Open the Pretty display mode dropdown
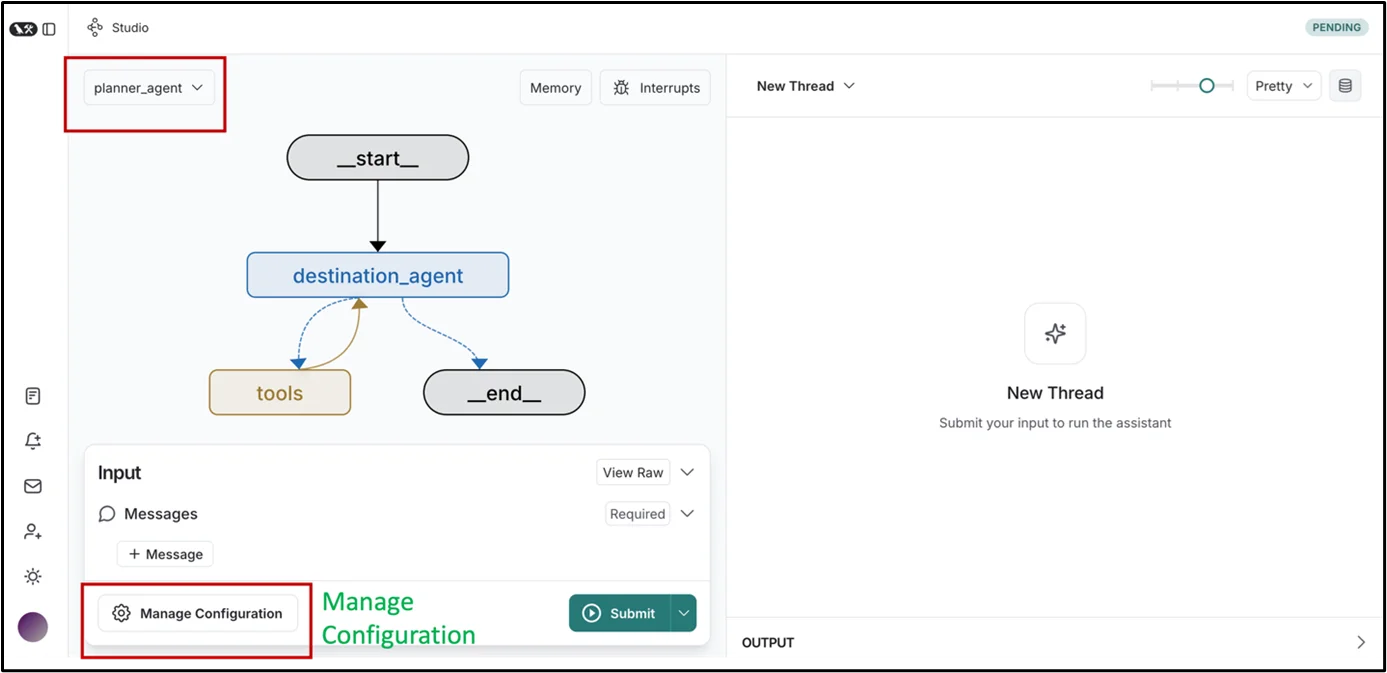Image resolution: width=1387 pixels, height=673 pixels. [1283, 86]
